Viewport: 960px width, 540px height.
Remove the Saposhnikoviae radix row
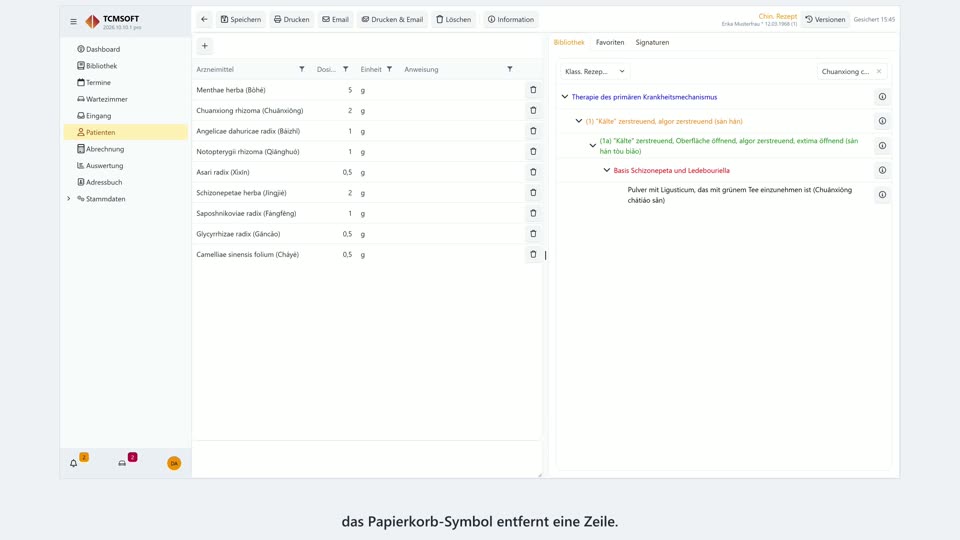tap(533, 213)
